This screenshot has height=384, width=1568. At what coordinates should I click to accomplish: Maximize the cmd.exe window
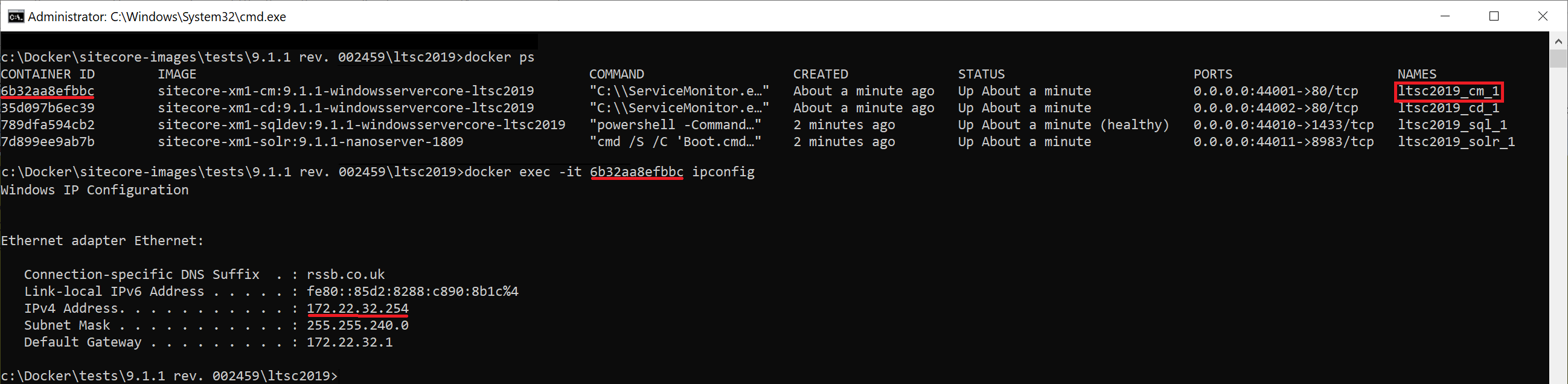pos(1494,16)
